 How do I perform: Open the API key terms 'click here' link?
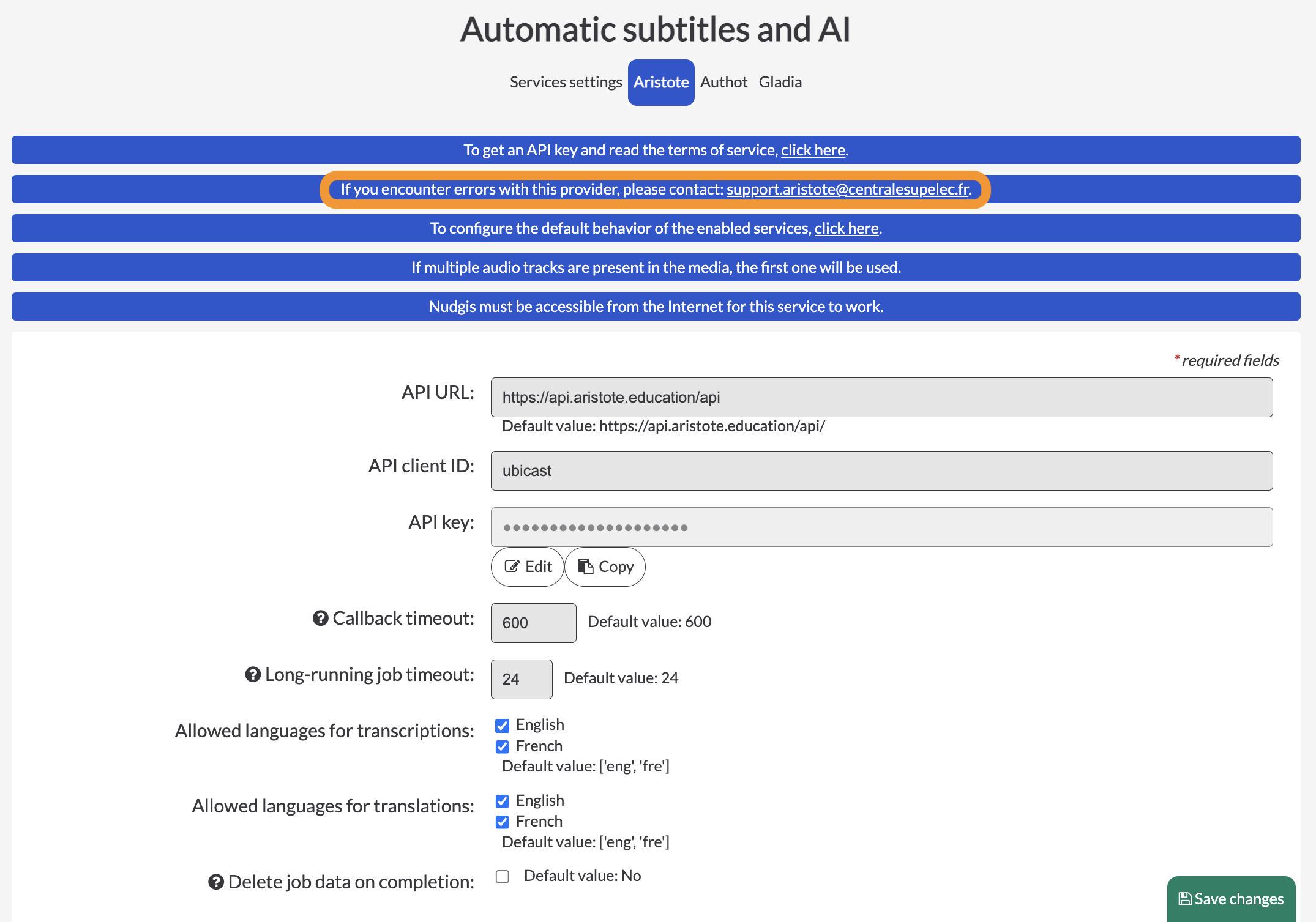coord(813,150)
